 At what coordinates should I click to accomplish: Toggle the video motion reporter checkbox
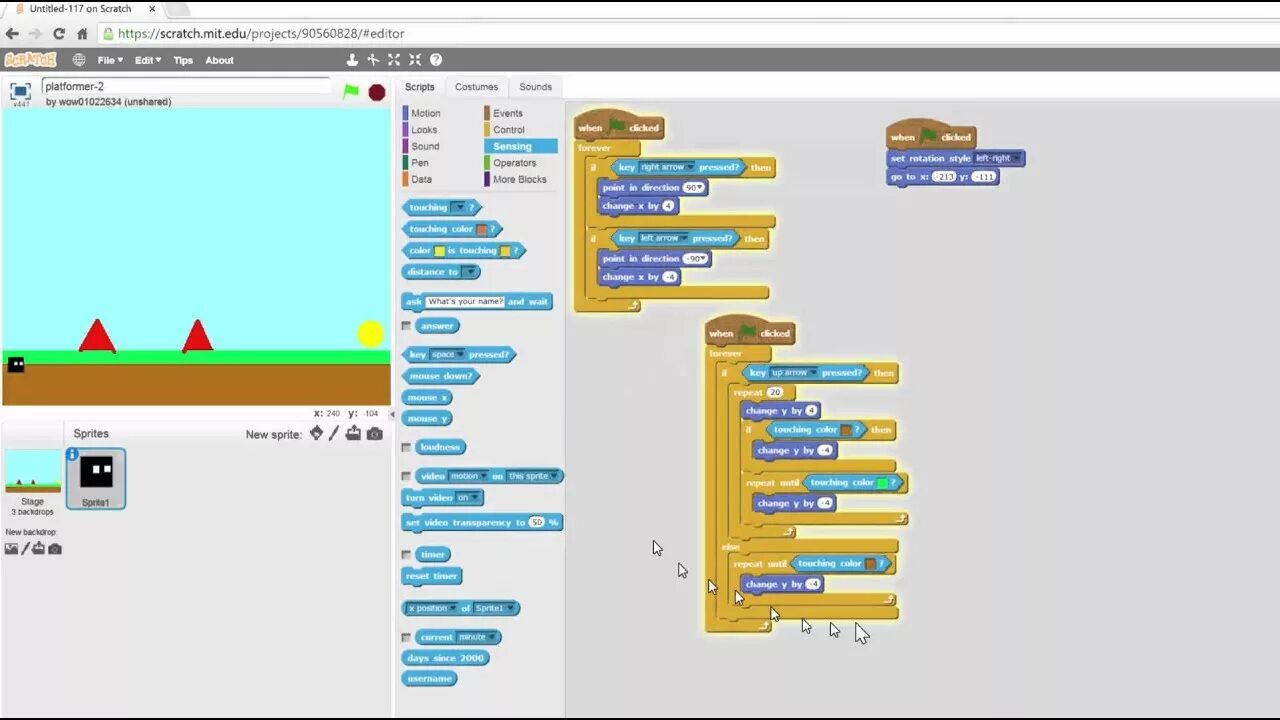[406, 476]
